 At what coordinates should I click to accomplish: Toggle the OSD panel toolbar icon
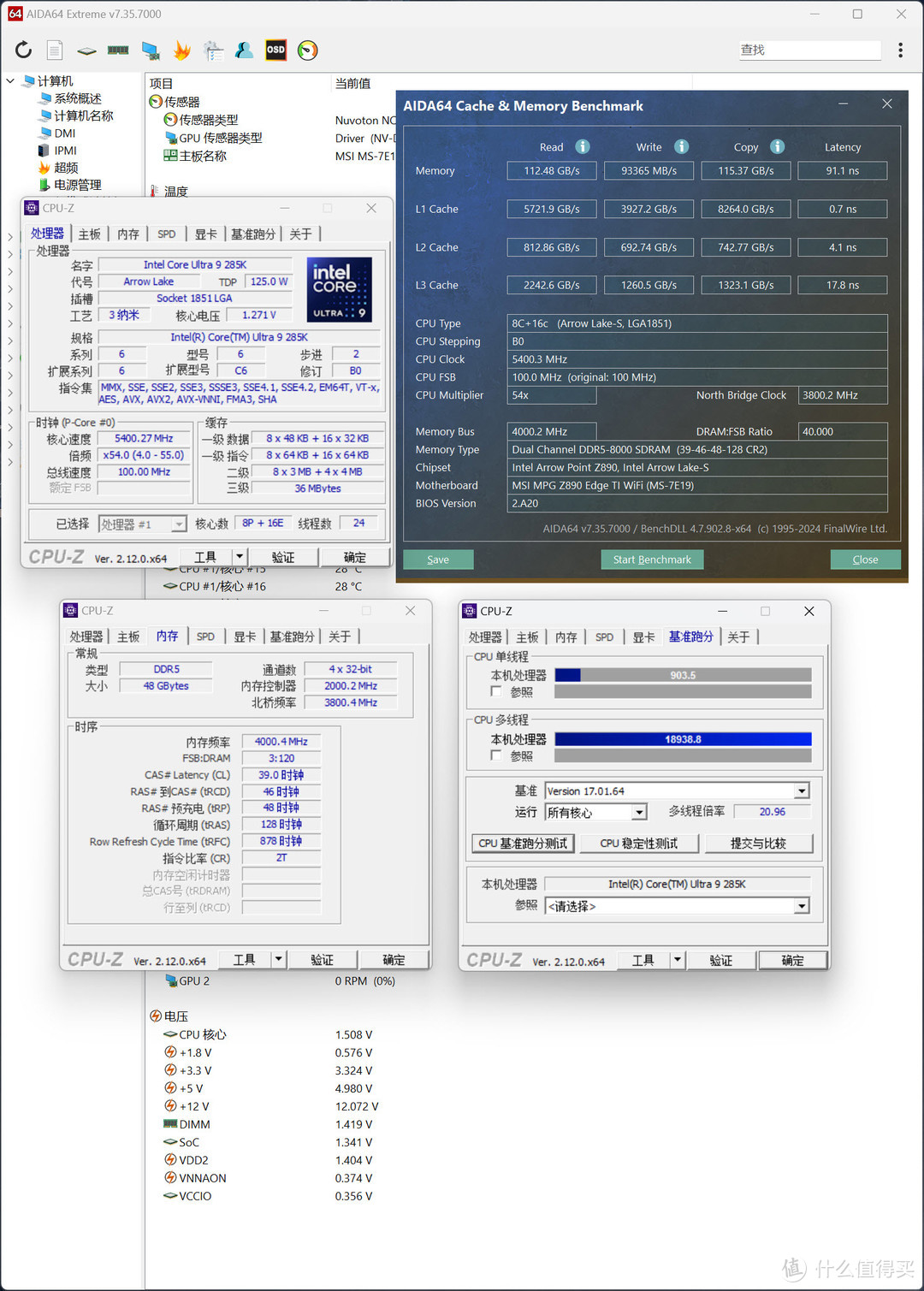(275, 50)
